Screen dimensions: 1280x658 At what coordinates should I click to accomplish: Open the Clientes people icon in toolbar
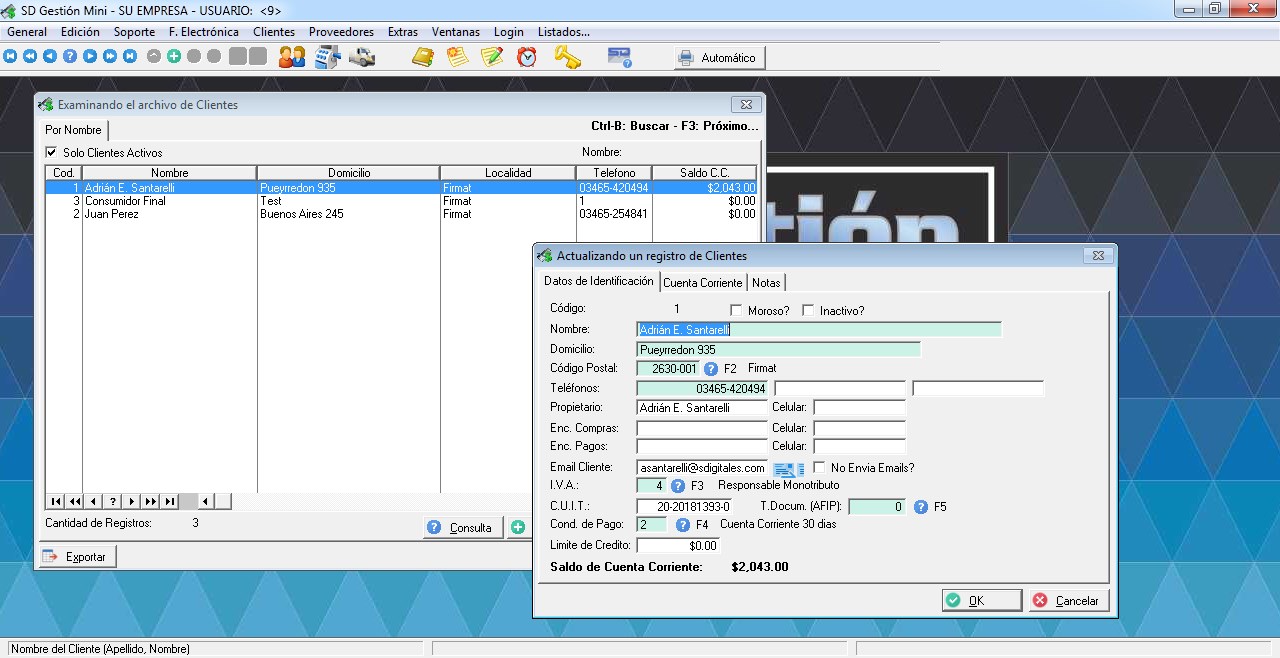292,57
